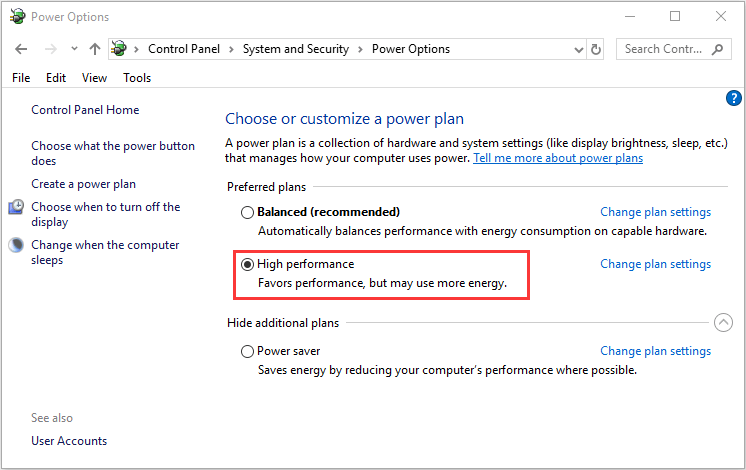Click the blue help question mark icon
The height and width of the screenshot is (470, 746).
click(x=733, y=98)
